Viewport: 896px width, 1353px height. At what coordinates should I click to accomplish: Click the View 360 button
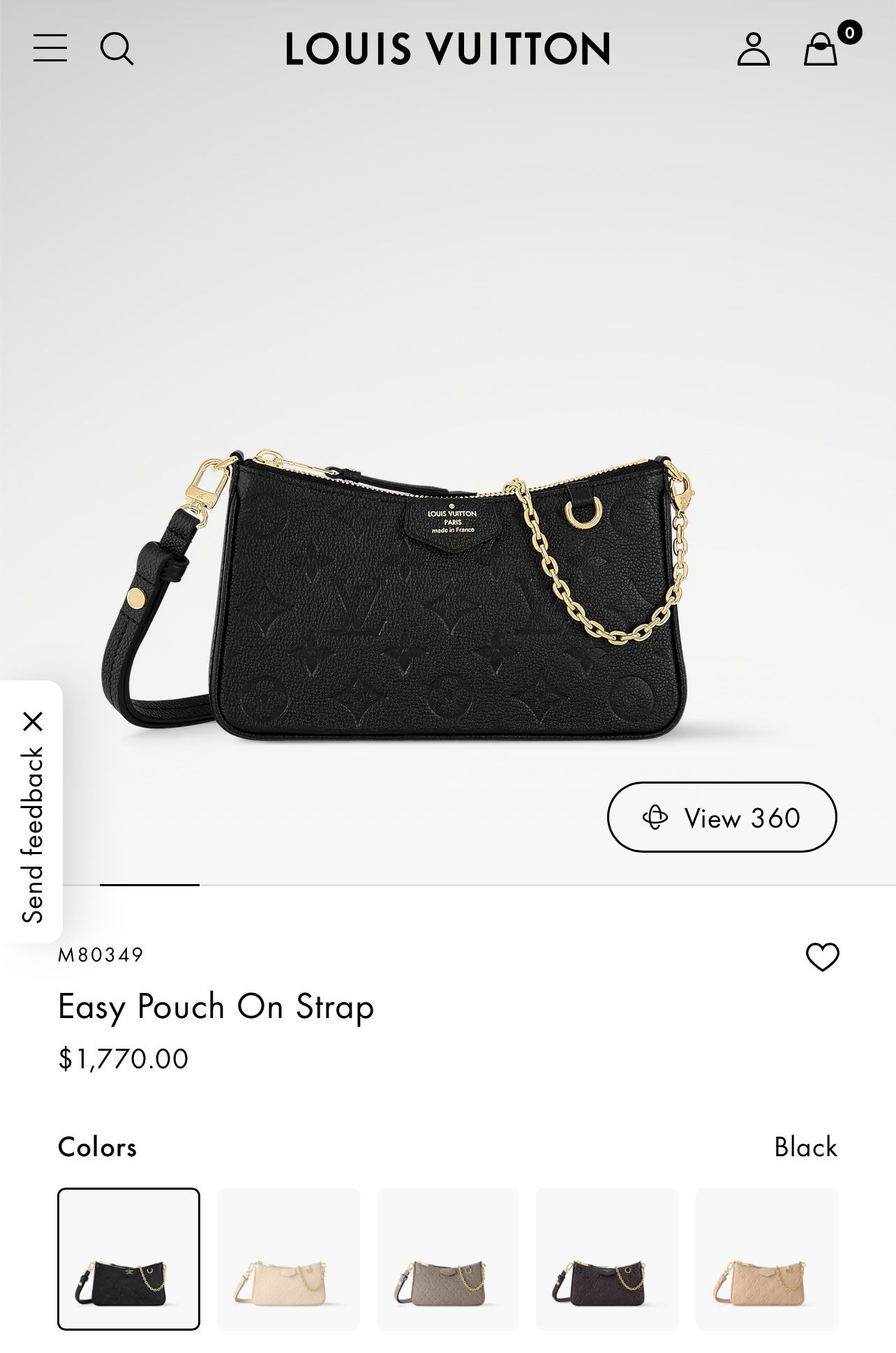(x=722, y=817)
